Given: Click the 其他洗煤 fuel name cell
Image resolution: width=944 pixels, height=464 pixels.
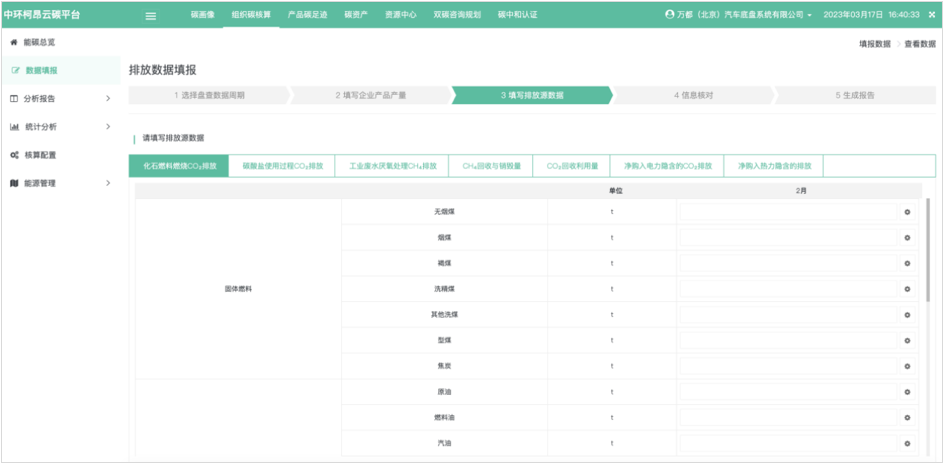Looking at the screenshot, I should point(444,315).
